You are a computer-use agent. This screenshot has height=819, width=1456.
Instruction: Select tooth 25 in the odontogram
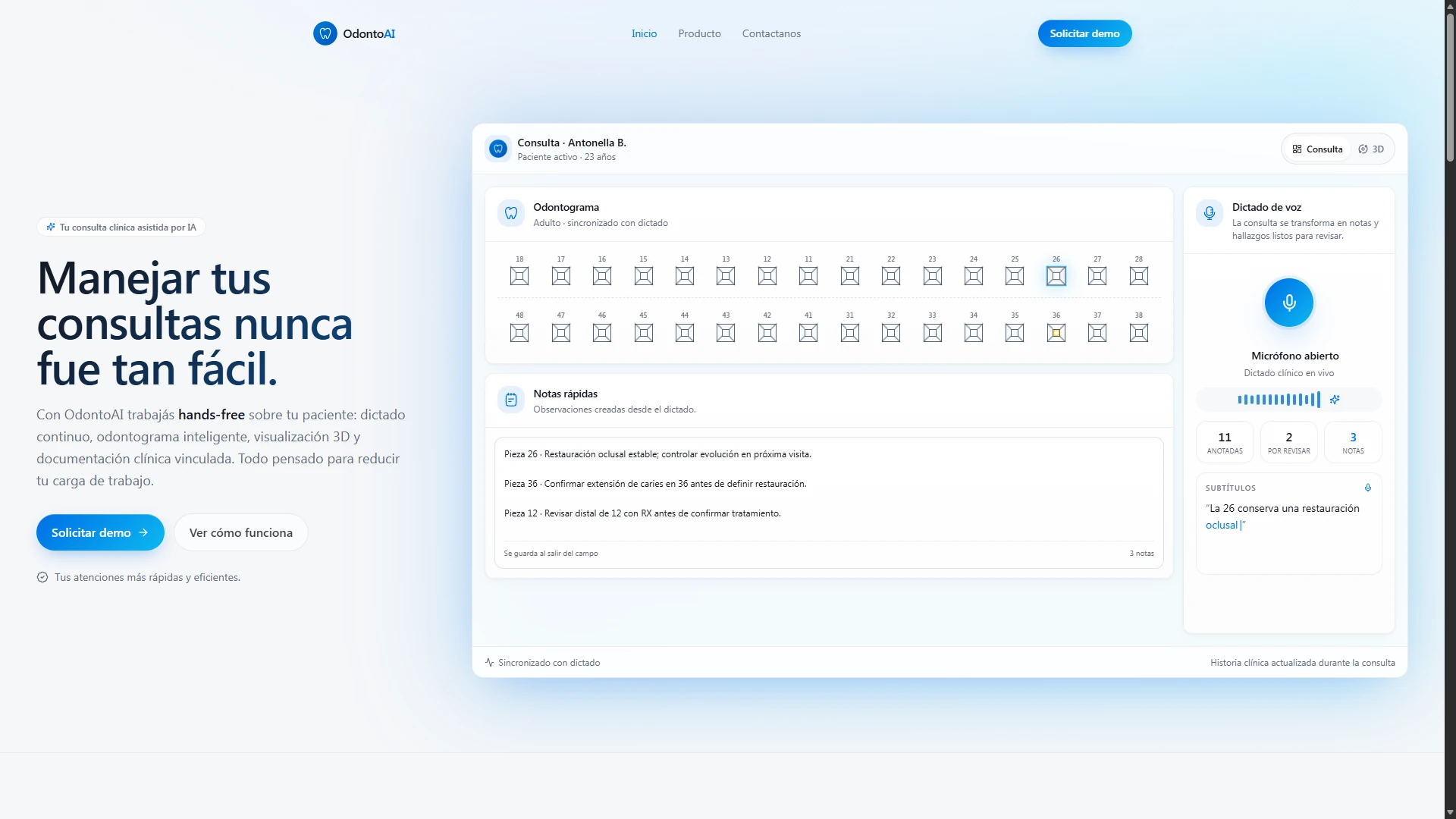click(1015, 276)
